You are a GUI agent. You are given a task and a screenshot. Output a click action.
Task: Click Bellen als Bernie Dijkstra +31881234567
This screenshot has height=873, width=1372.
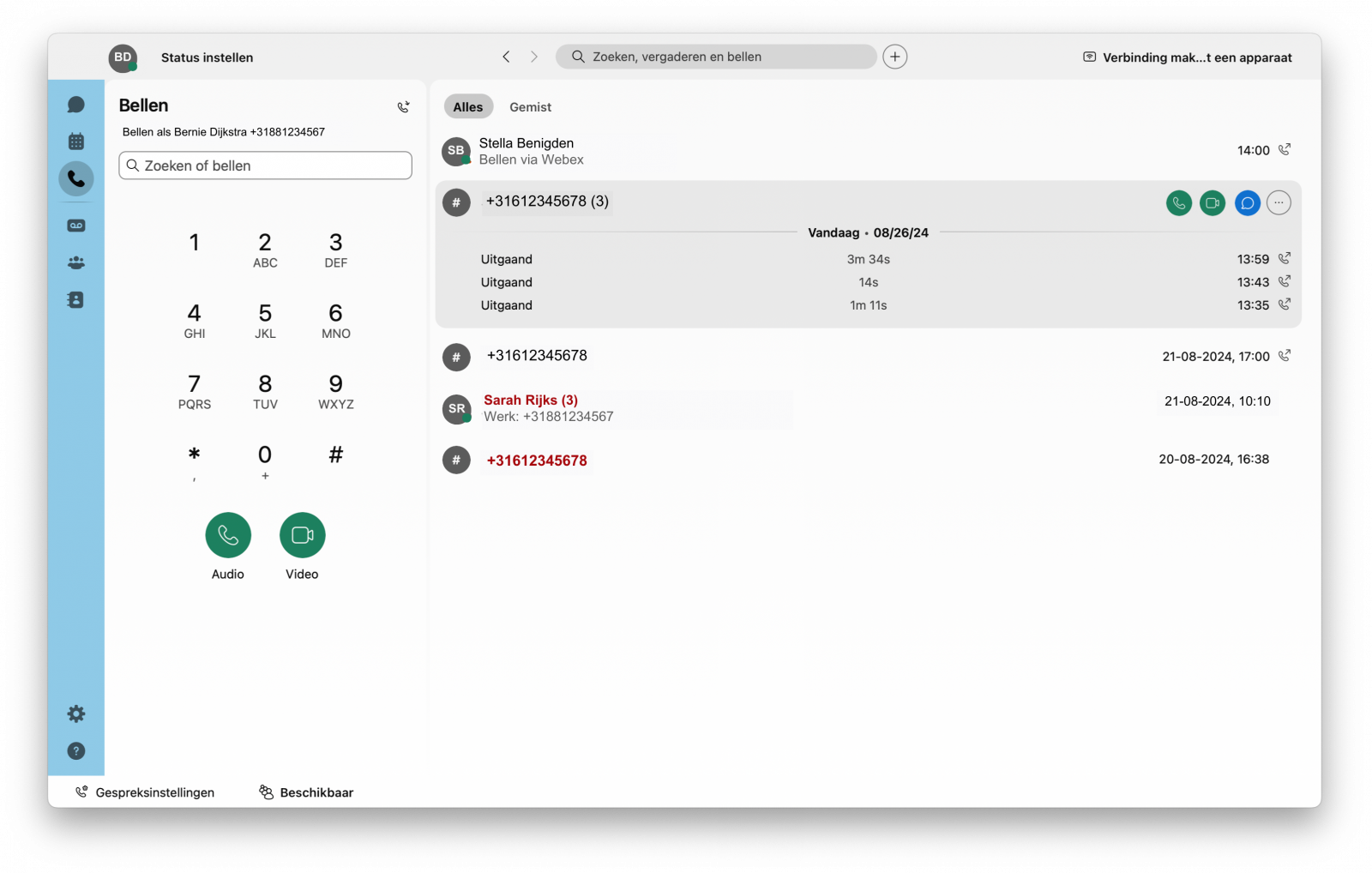pyautogui.click(x=224, y=132)
